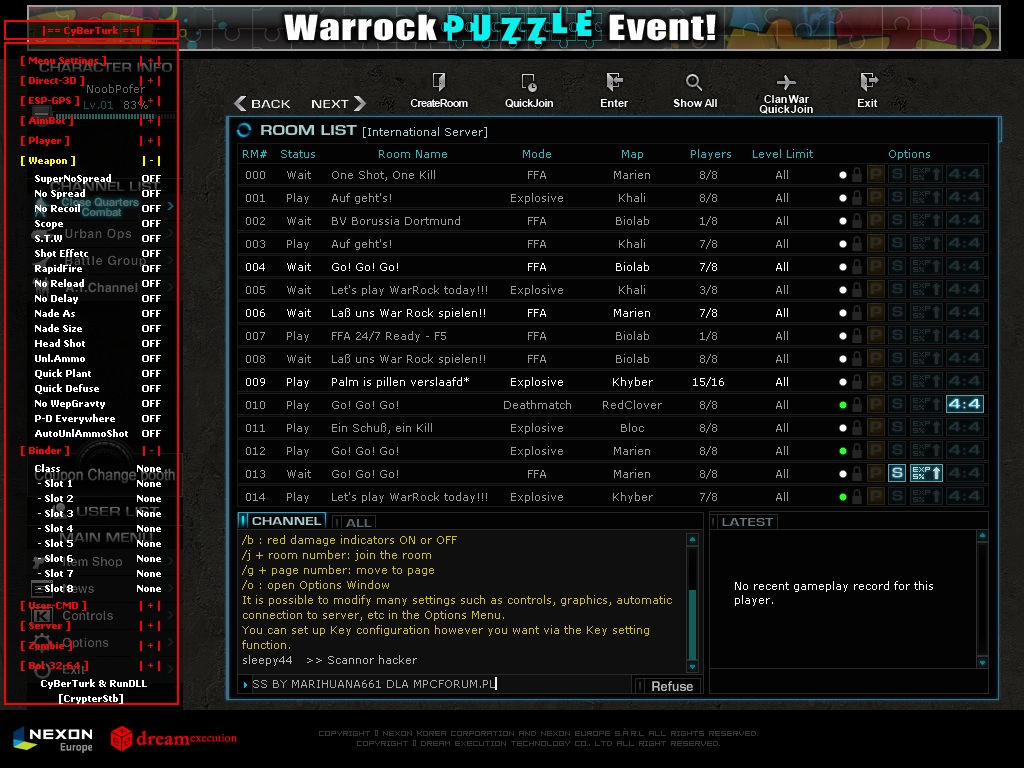Go to the BACK page of rooms
1024x768 pixels.
[263, 104]
